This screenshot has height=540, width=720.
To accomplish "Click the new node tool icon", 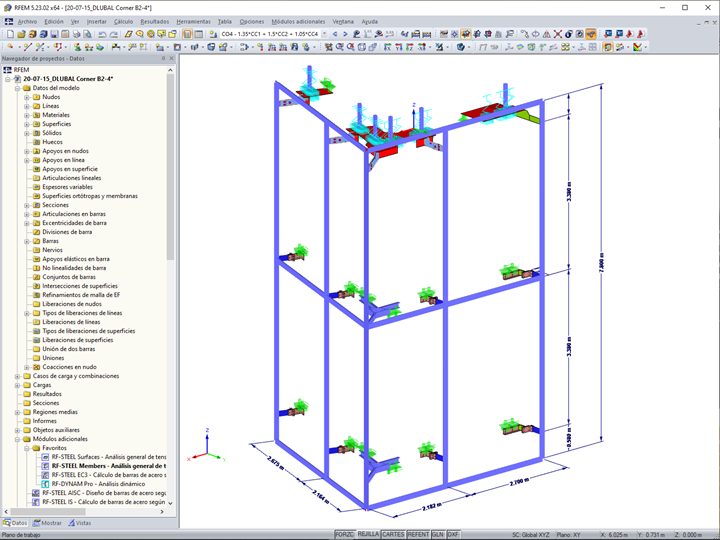I will tap(10, 47).
